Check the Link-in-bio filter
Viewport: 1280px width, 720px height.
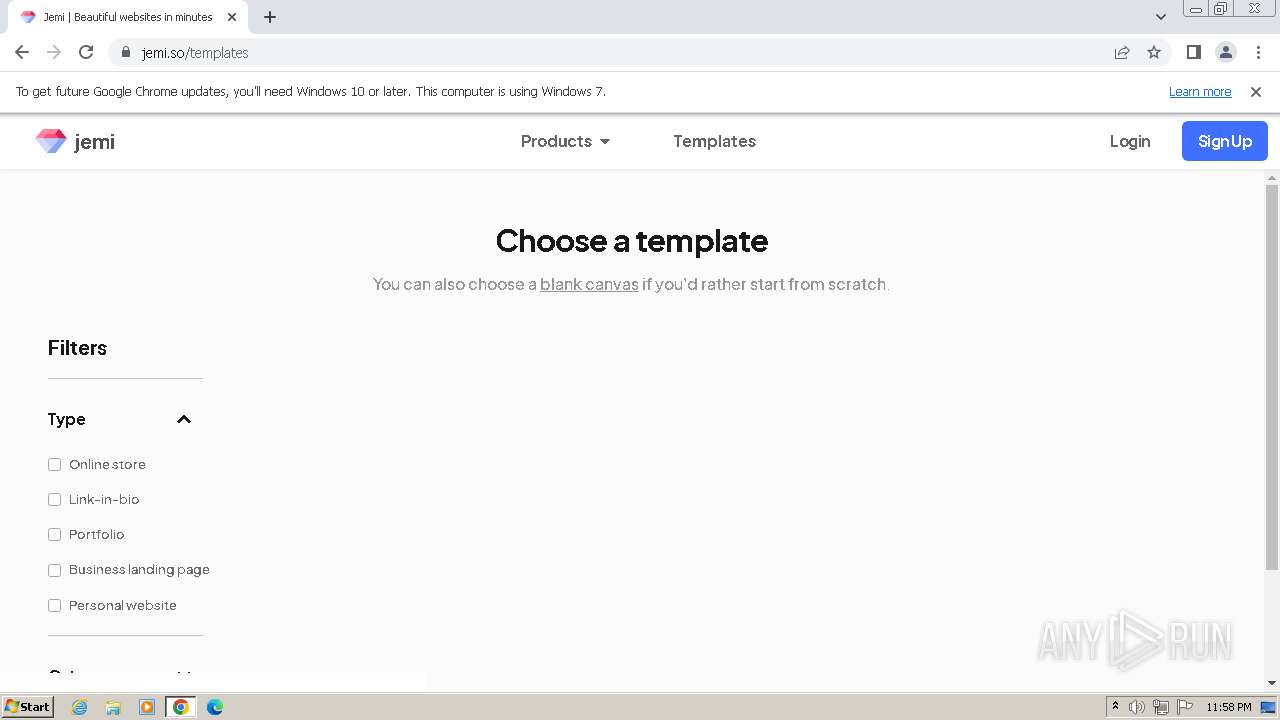(x=55, y=499)
